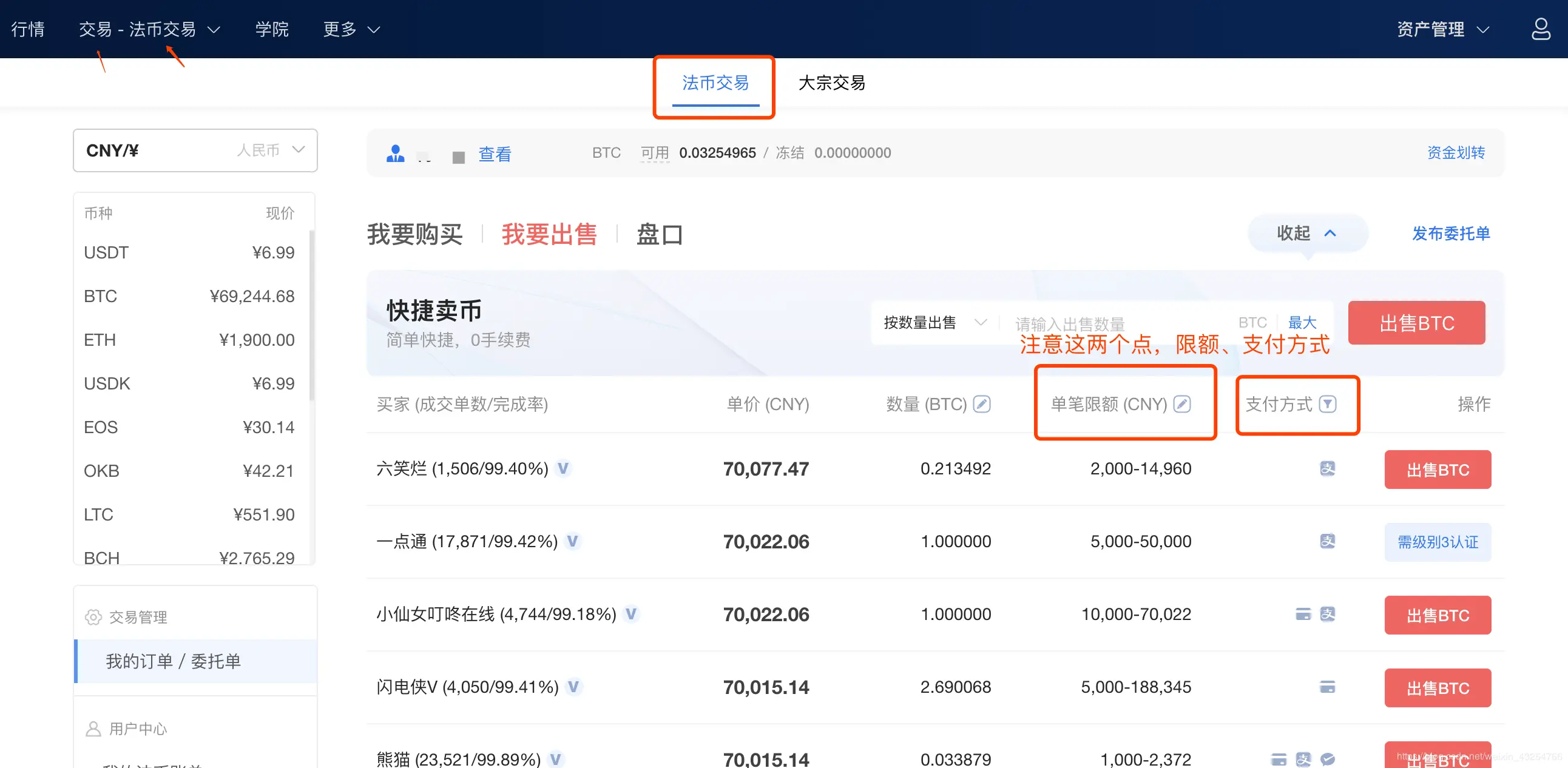Screen dimensions: 1568x768
Task: Switch to the 大宗交易 tab
Action: coord(831,83)
